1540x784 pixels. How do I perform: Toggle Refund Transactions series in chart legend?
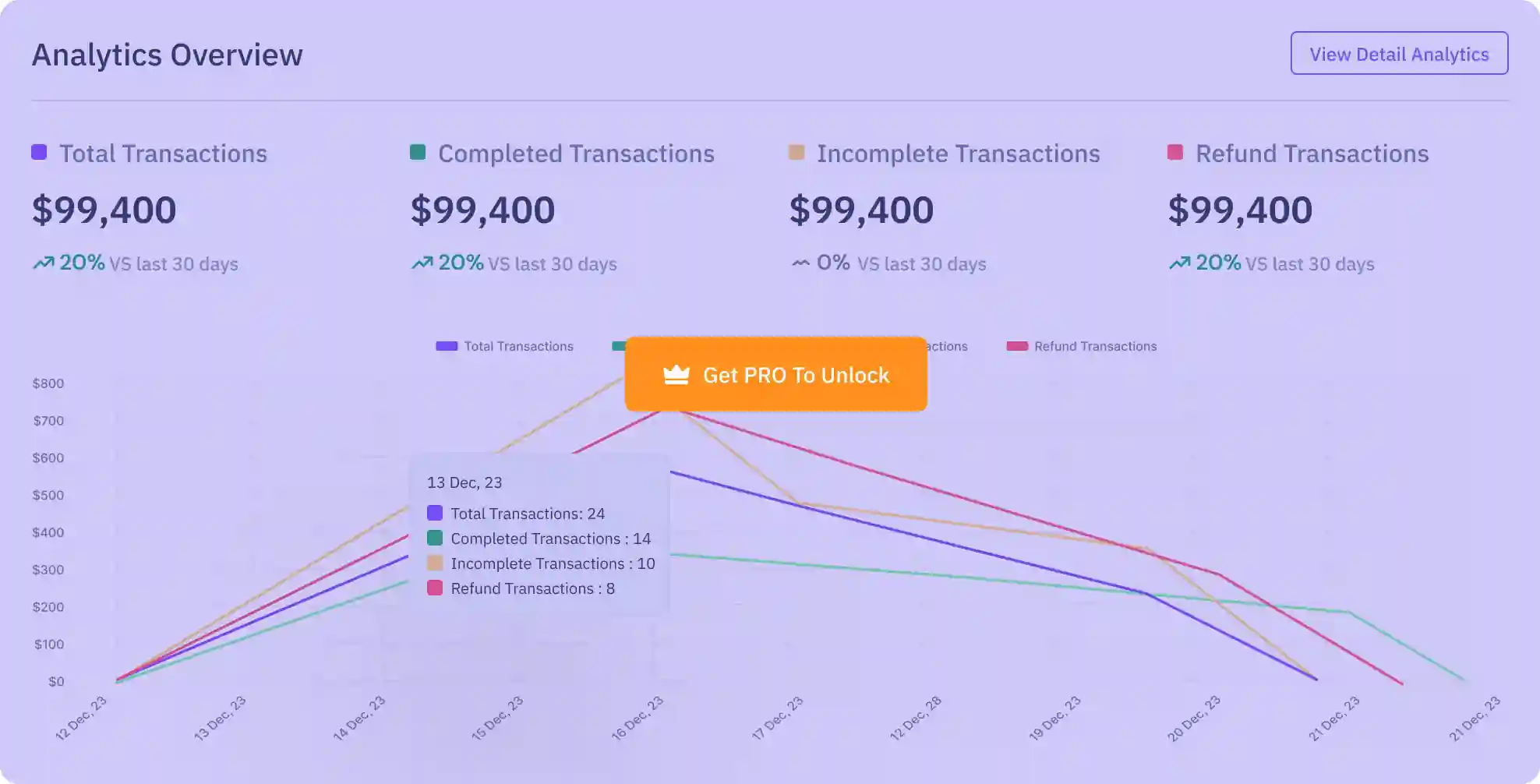(x=1082, y=346)
